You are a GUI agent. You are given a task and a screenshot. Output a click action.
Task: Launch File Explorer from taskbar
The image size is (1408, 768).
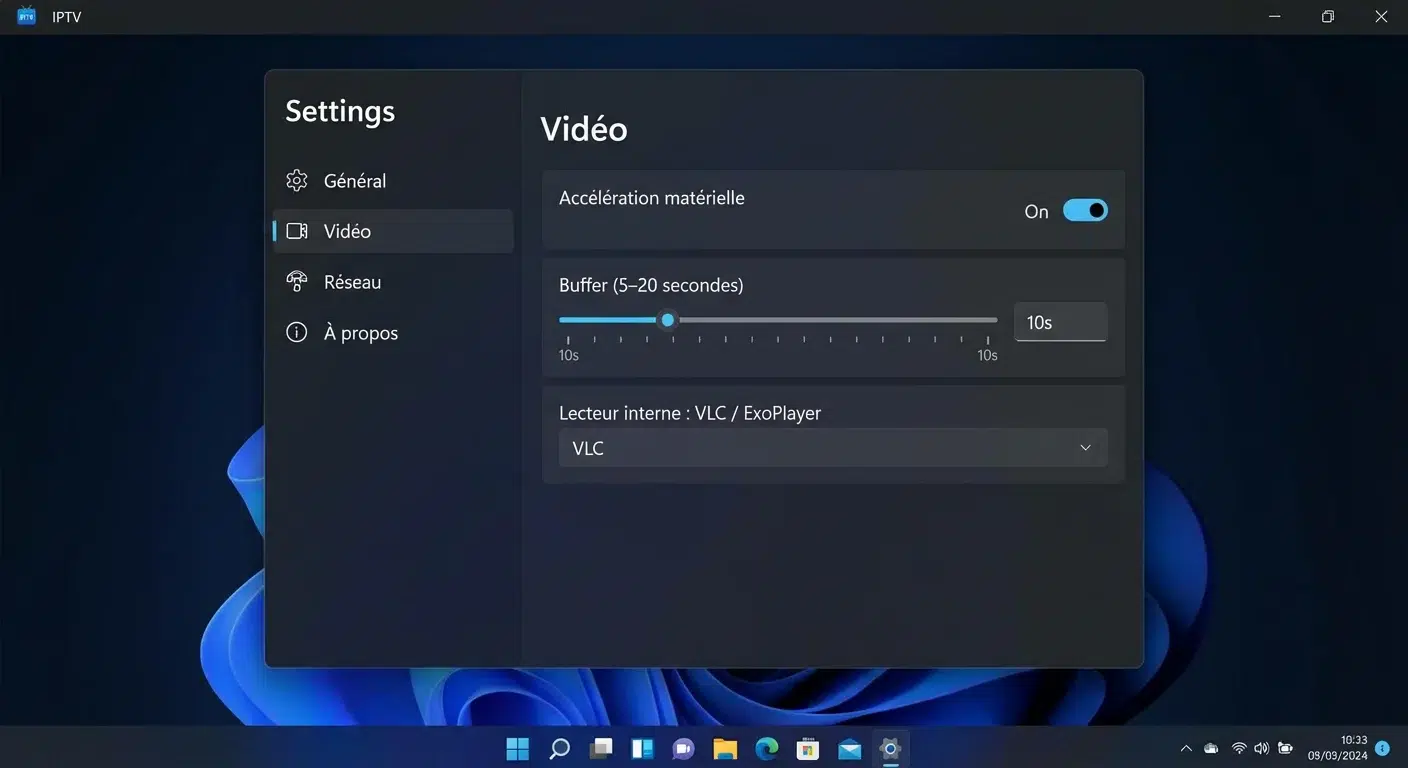(725, 748)
